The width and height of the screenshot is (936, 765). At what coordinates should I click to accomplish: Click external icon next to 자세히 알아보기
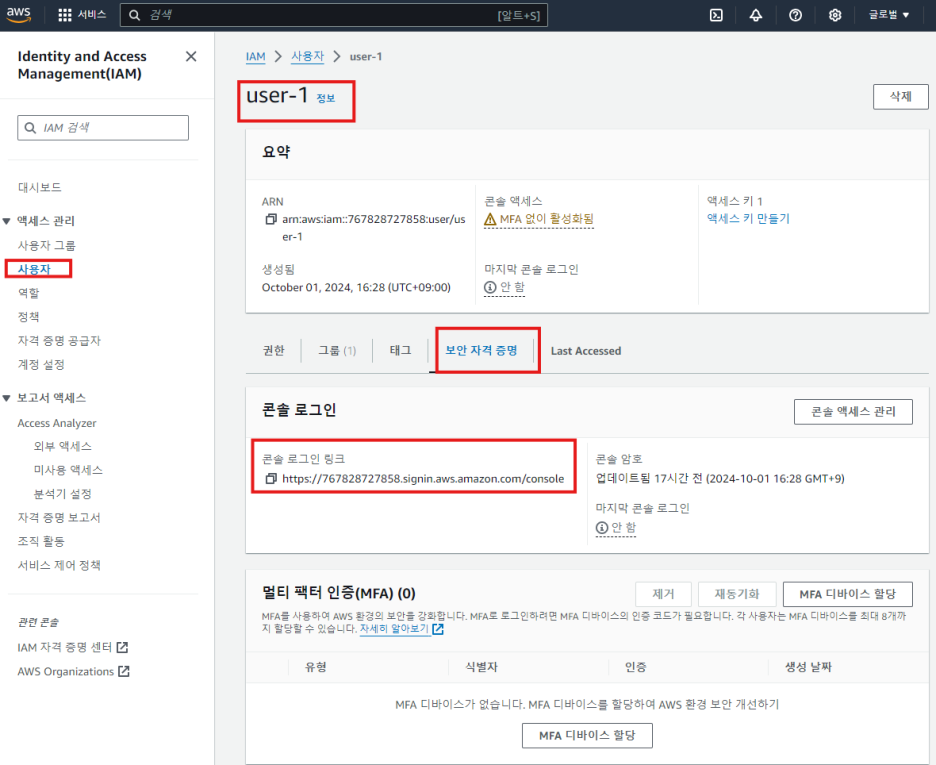(438, 629)
